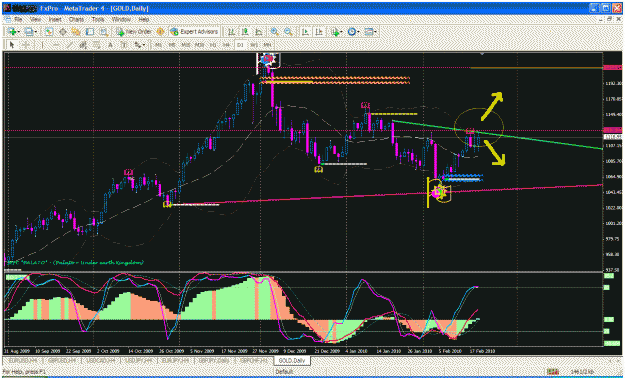The image size is (625, 378).
Task: Open the Templates icon
Action: (x=368, y=32)
